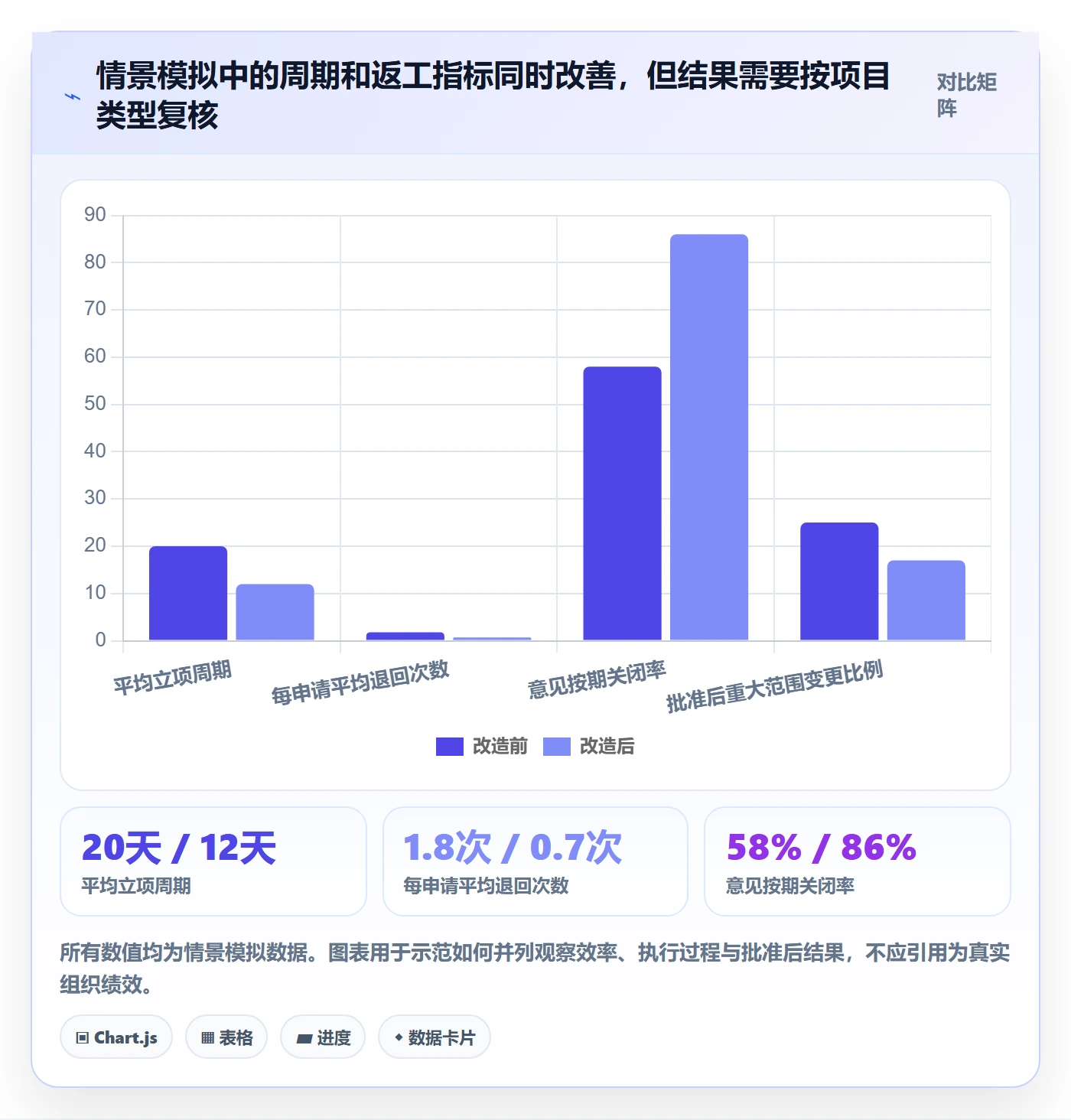Click the Chart.js tag chip
1071x1120 pixels.
(x=116, y=1037)
